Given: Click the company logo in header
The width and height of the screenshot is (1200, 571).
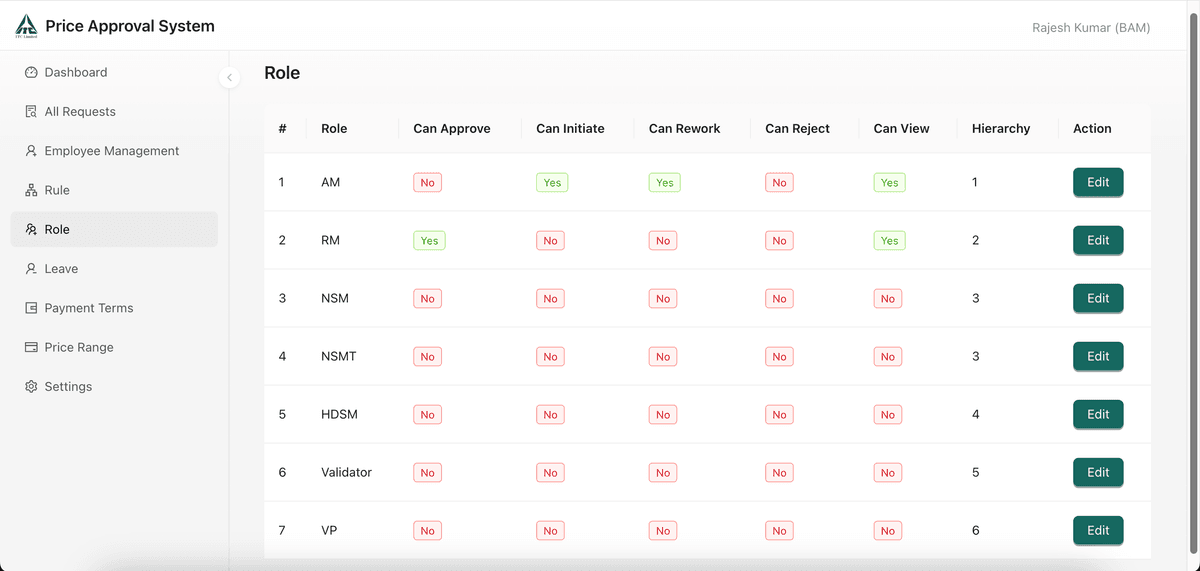Looking at the screenshot, I should (x=26, y=26).
